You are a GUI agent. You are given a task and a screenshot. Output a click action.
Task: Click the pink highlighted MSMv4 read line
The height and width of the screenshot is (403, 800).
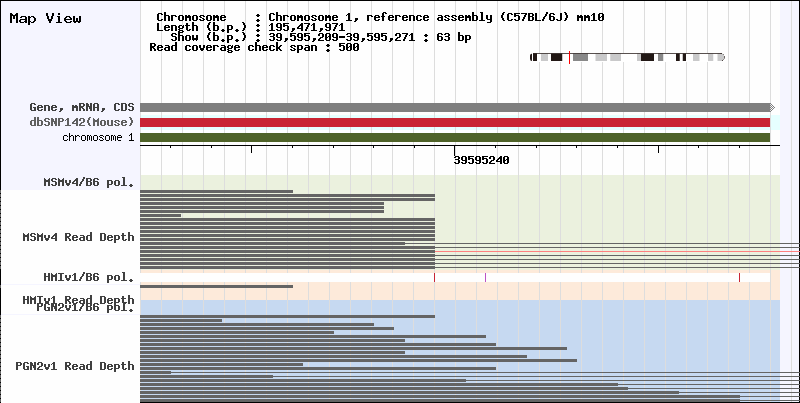pyautogui.click(x=617, y=251)
